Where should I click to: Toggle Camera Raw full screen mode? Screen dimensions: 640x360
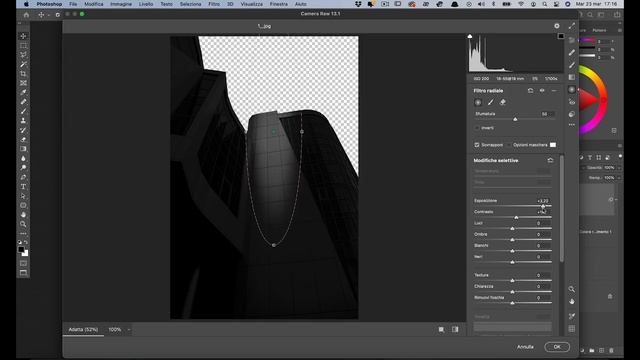point(571,26)
